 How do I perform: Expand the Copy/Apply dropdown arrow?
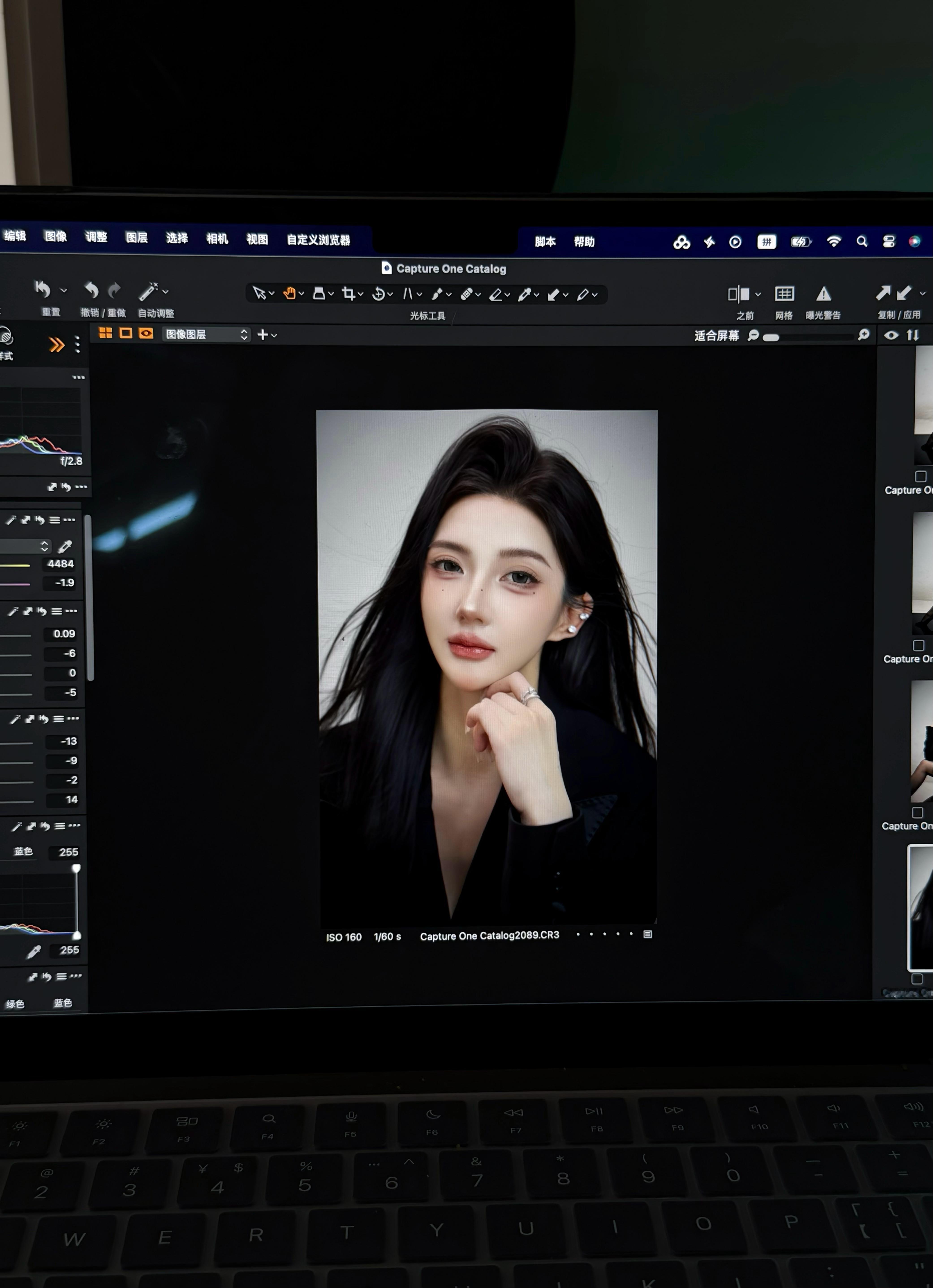922,294
